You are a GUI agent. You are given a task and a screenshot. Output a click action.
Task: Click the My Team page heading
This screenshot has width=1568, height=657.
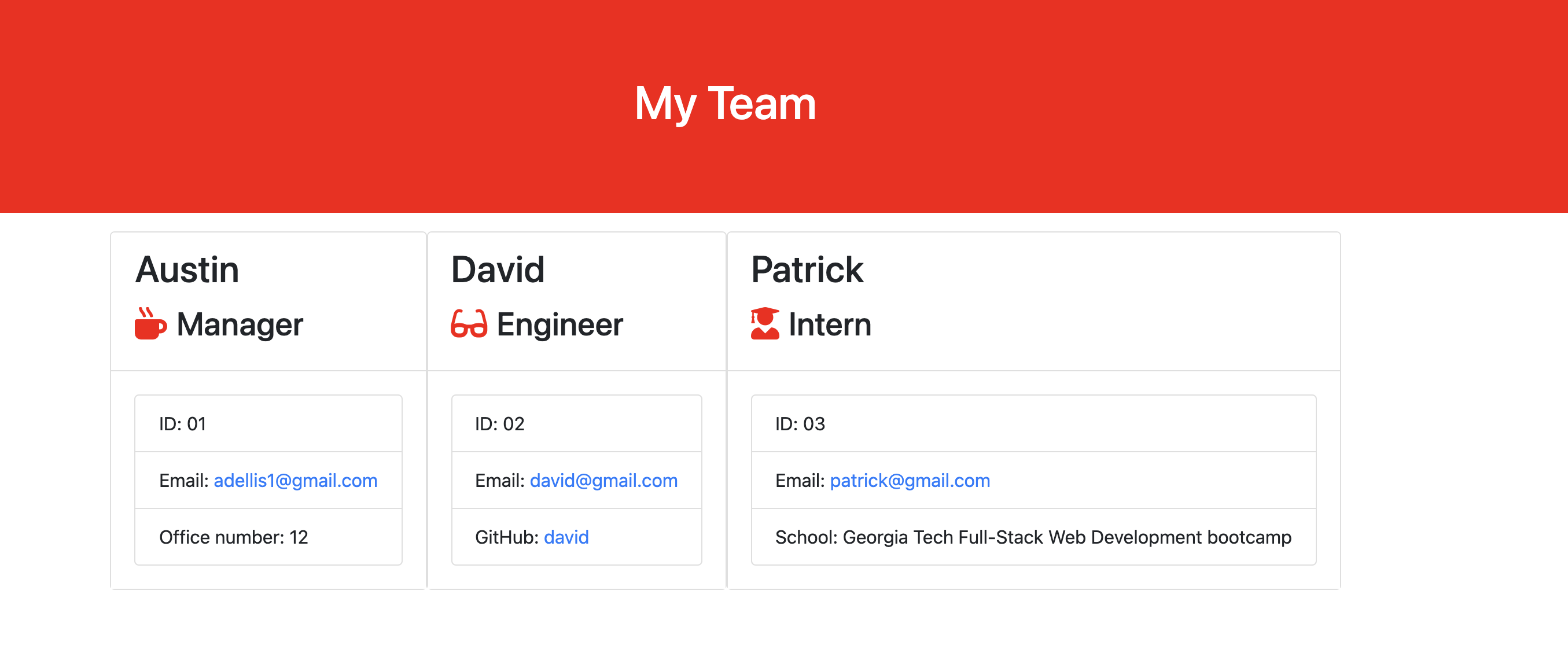(x=724, y=104)
